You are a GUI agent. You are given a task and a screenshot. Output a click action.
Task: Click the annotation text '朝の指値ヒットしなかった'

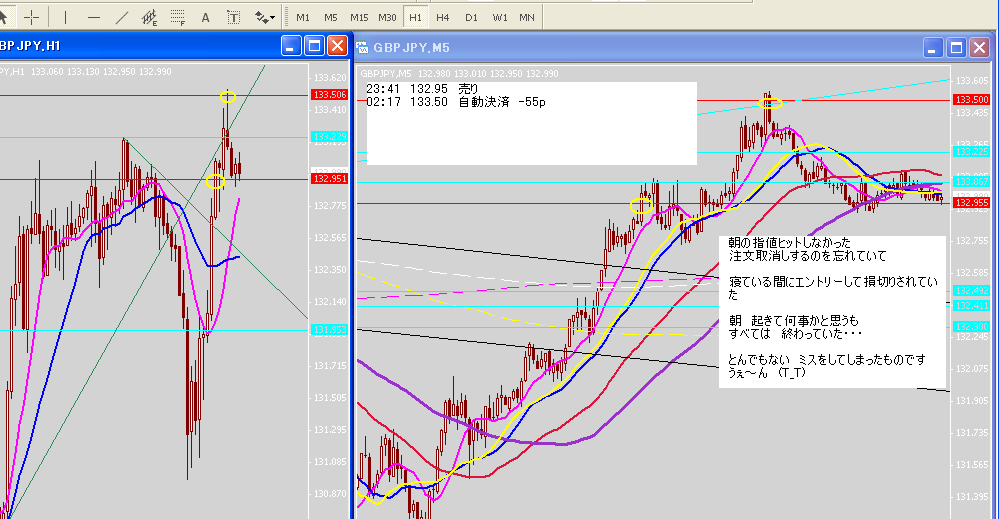789,243
